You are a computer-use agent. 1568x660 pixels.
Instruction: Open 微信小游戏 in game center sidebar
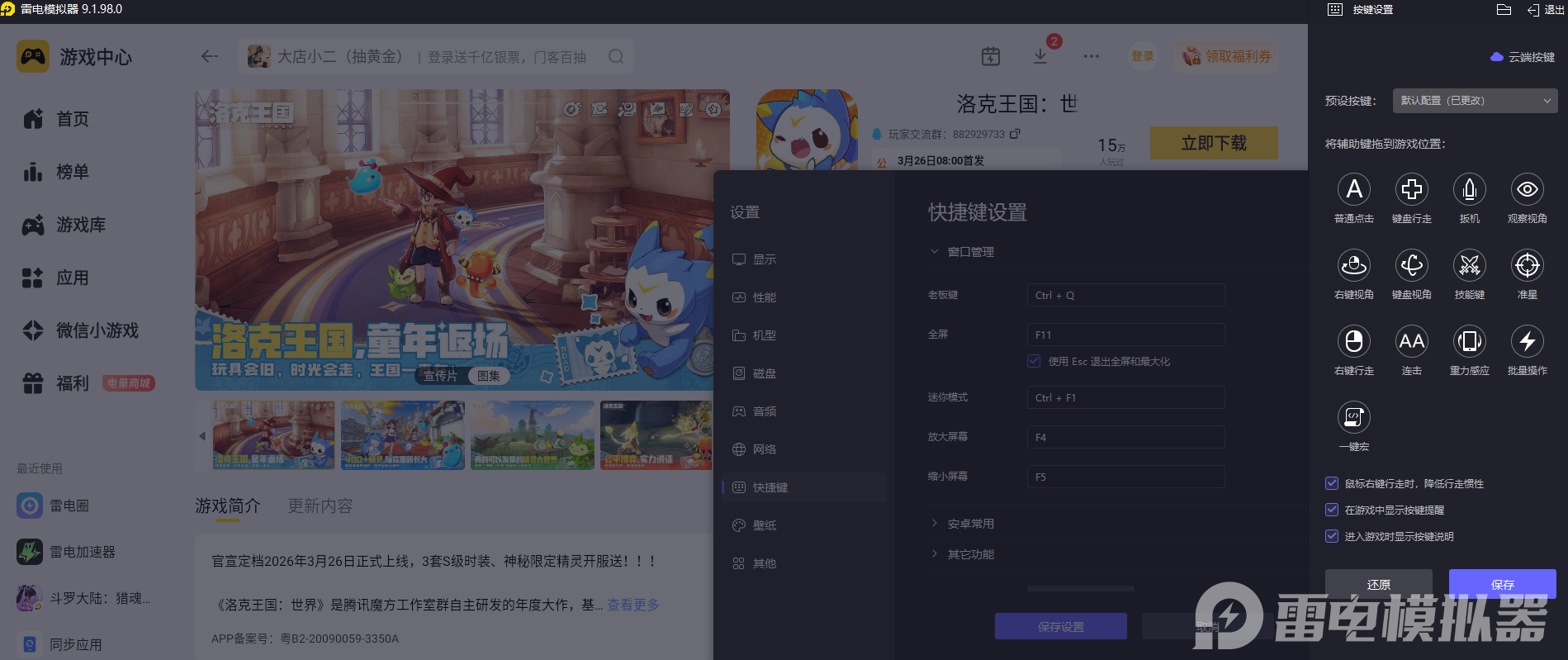tap(81, 330)
